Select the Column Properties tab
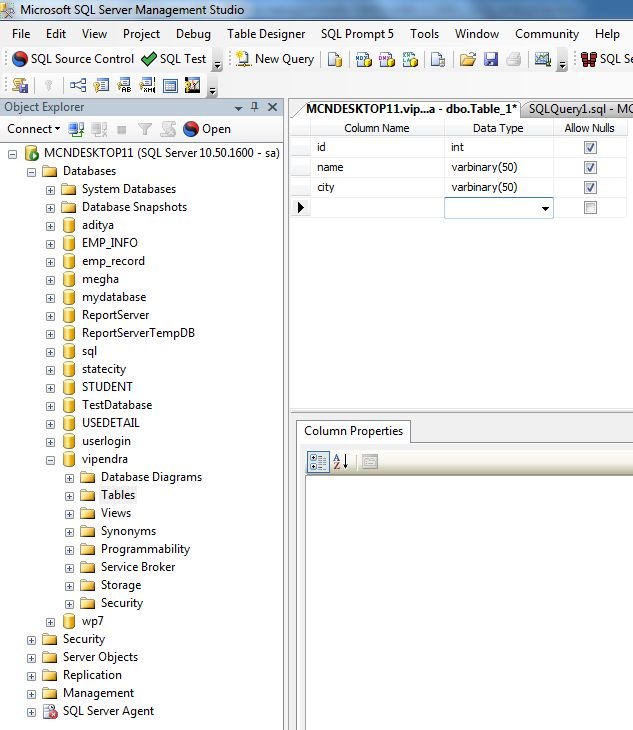This screenshot has height=730, width=633. click(354, 431)
